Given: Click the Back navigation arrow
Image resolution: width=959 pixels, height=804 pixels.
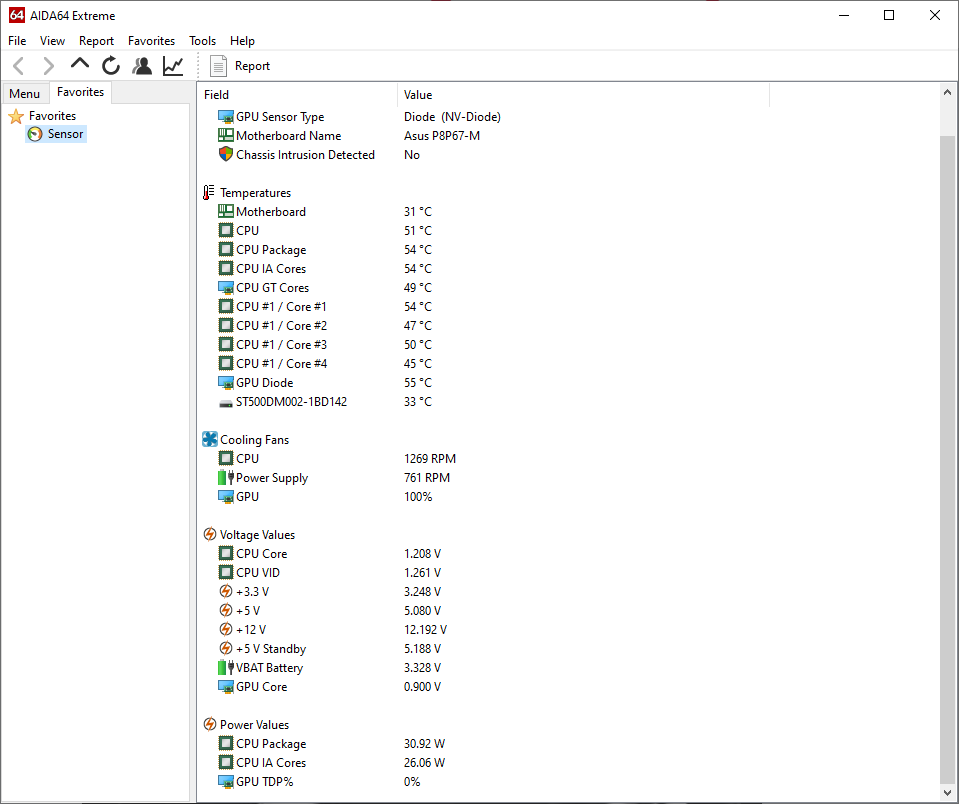Looking at the screenshot, I should pos(19,66).
